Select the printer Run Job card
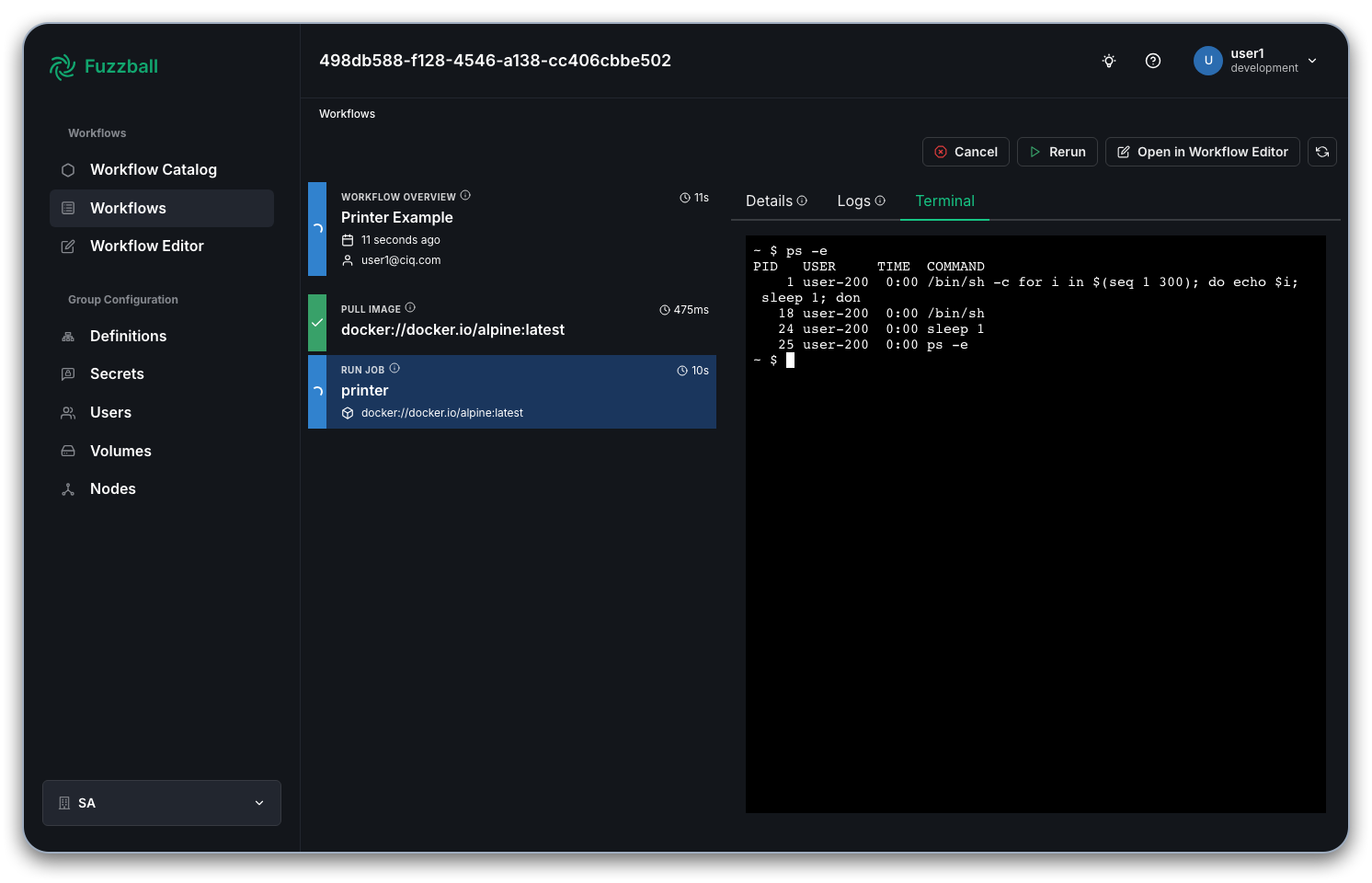The image size is (1372, 883). [512, 392]
